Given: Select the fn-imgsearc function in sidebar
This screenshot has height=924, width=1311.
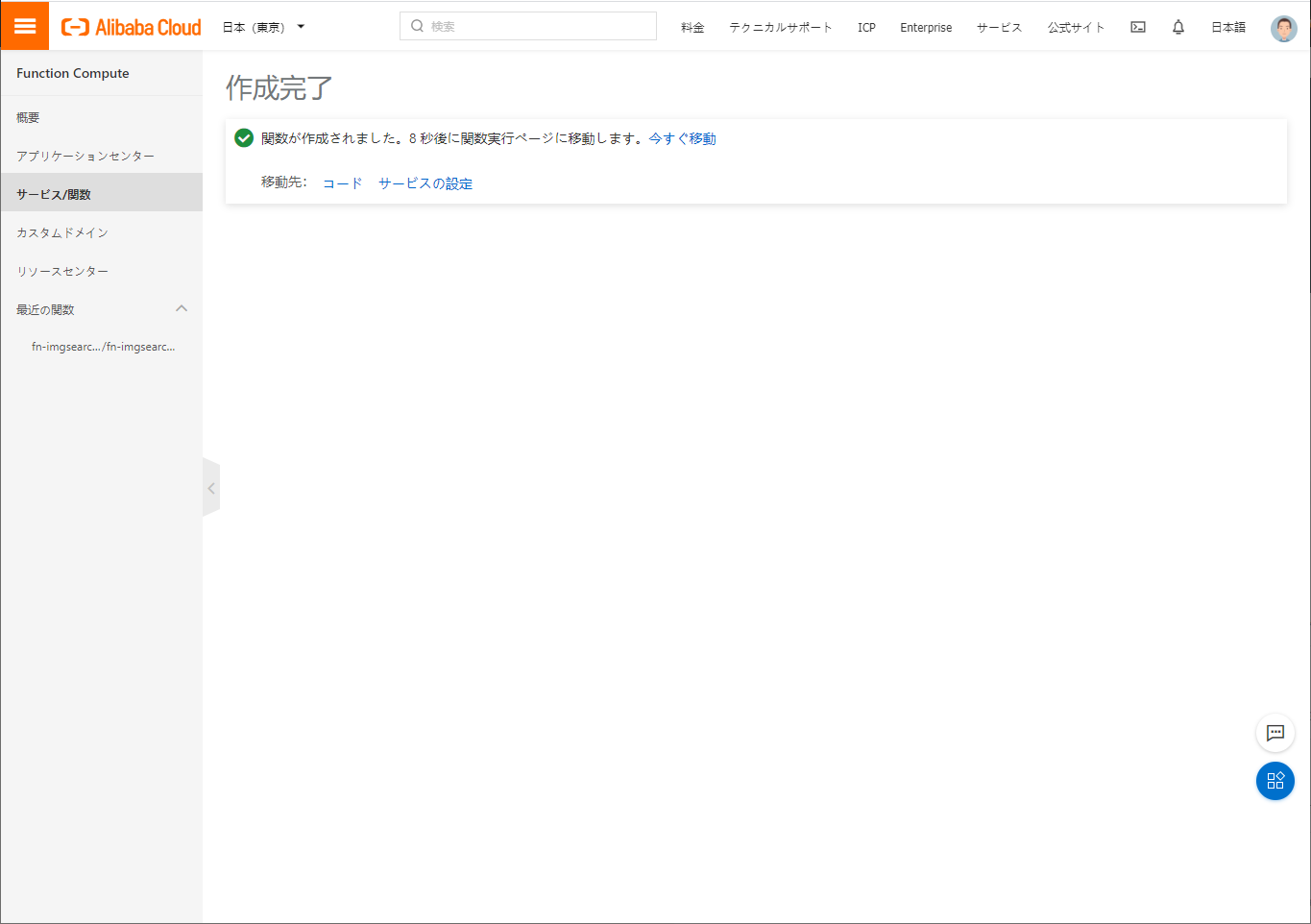Looking at the screenshot, I should pyautogui.click(x=103, y=346).
